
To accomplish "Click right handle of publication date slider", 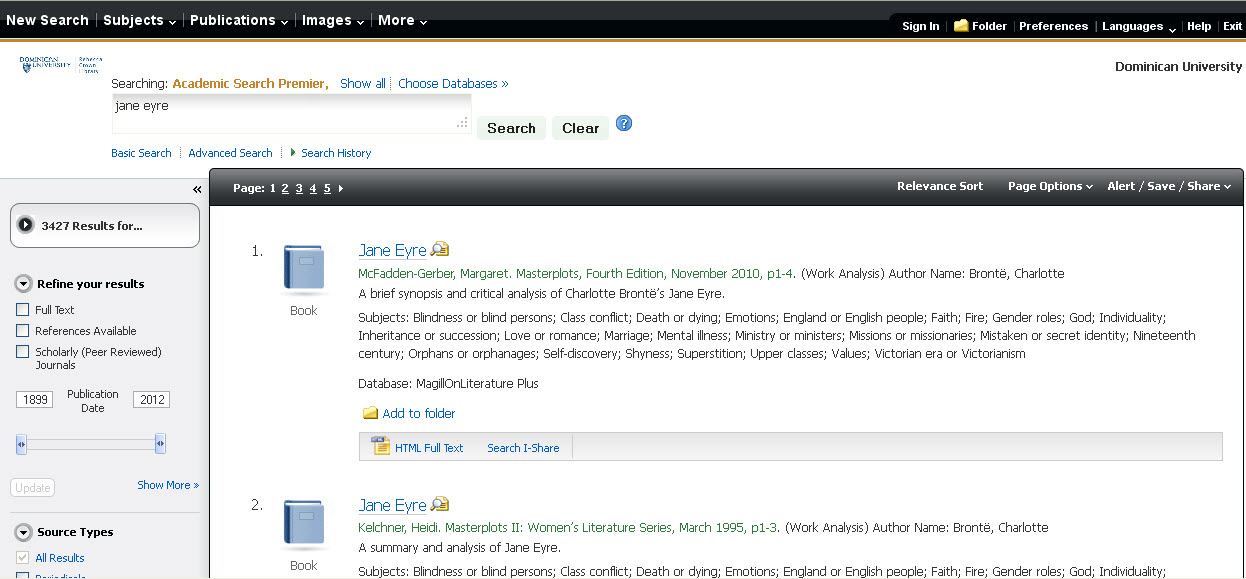I will pos(160,444).
